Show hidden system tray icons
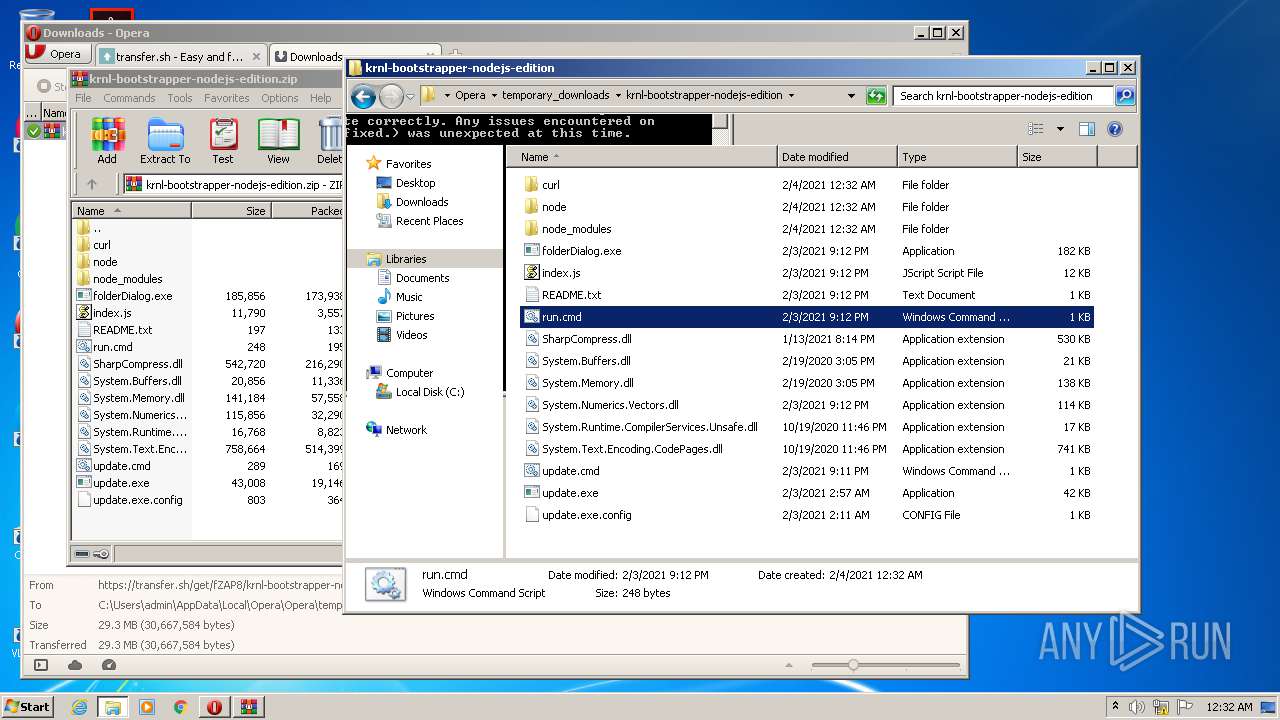The height and width of the screenshot is (720, 1280). (x=1115, y=707)
